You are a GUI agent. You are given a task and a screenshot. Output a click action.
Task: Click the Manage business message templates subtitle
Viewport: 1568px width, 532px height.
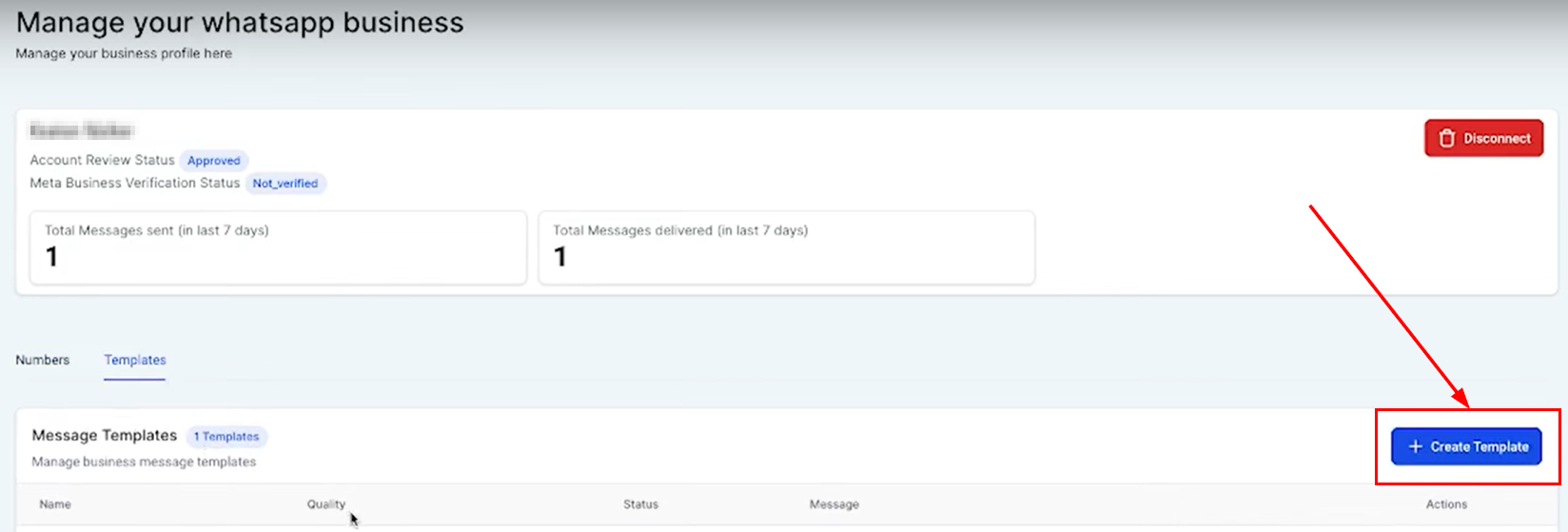pos(144,462)
